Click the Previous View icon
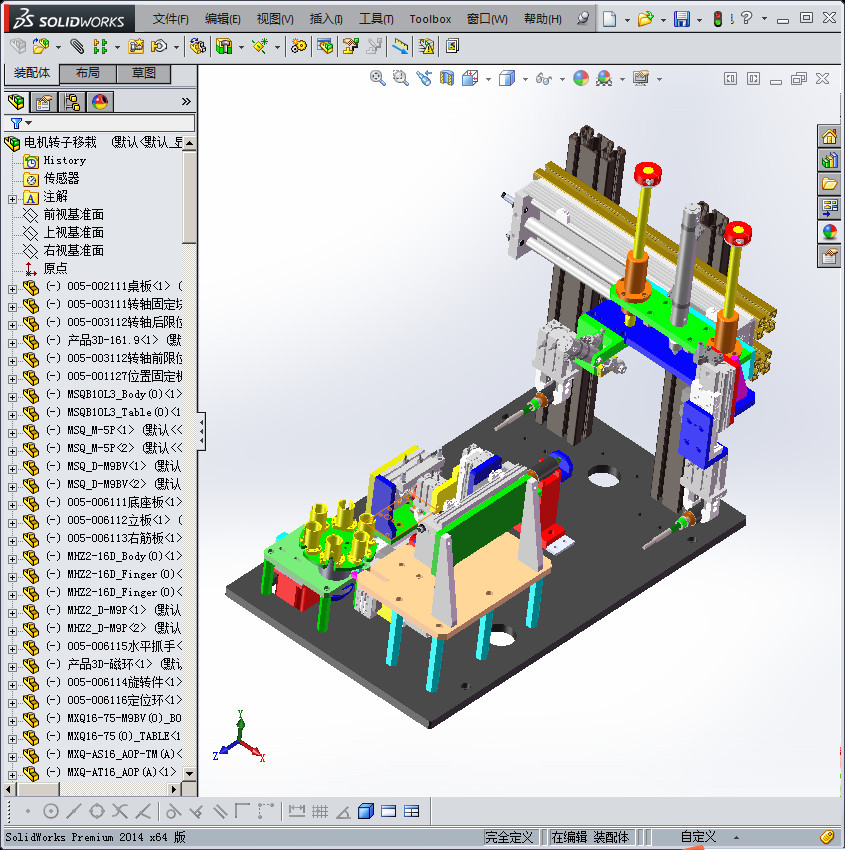Screen dimensions: 845x850 click(x=424, y=79)
